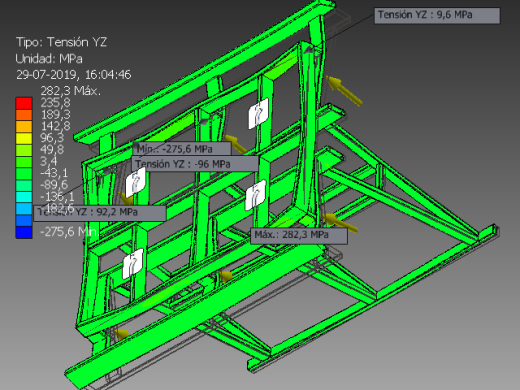
Task: Select the 'Mín.: -275,6 MPa' probe label
Action: click(x=182, y=149)
